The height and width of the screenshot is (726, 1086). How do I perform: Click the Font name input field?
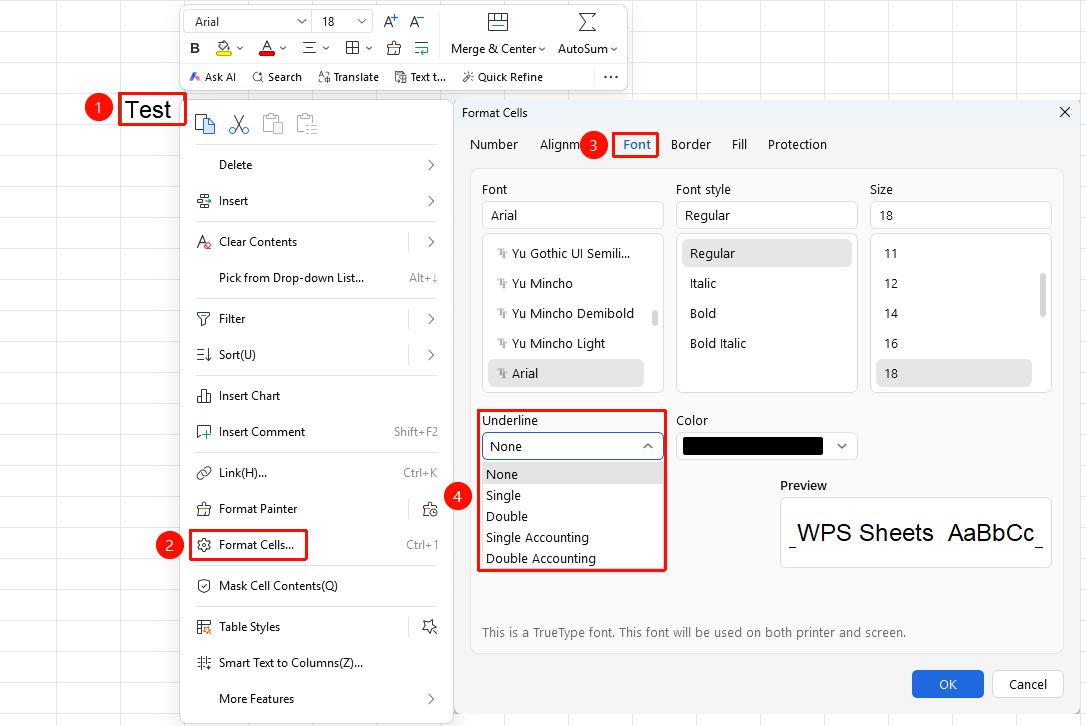pos(573,215)
